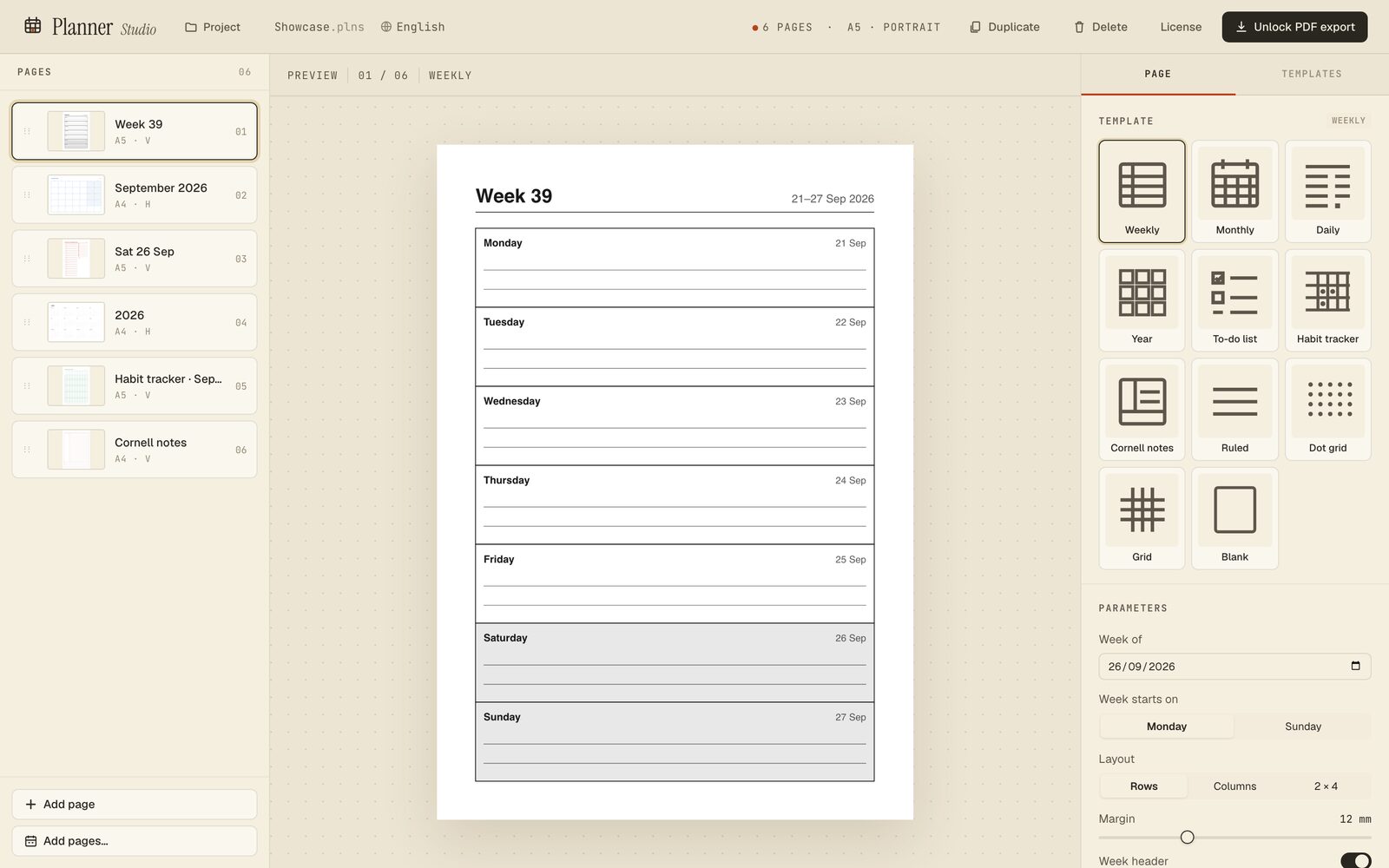Switch to the Page tab
The image size is (1389, 868).
pyautogui.click(x=1157, y=74)
